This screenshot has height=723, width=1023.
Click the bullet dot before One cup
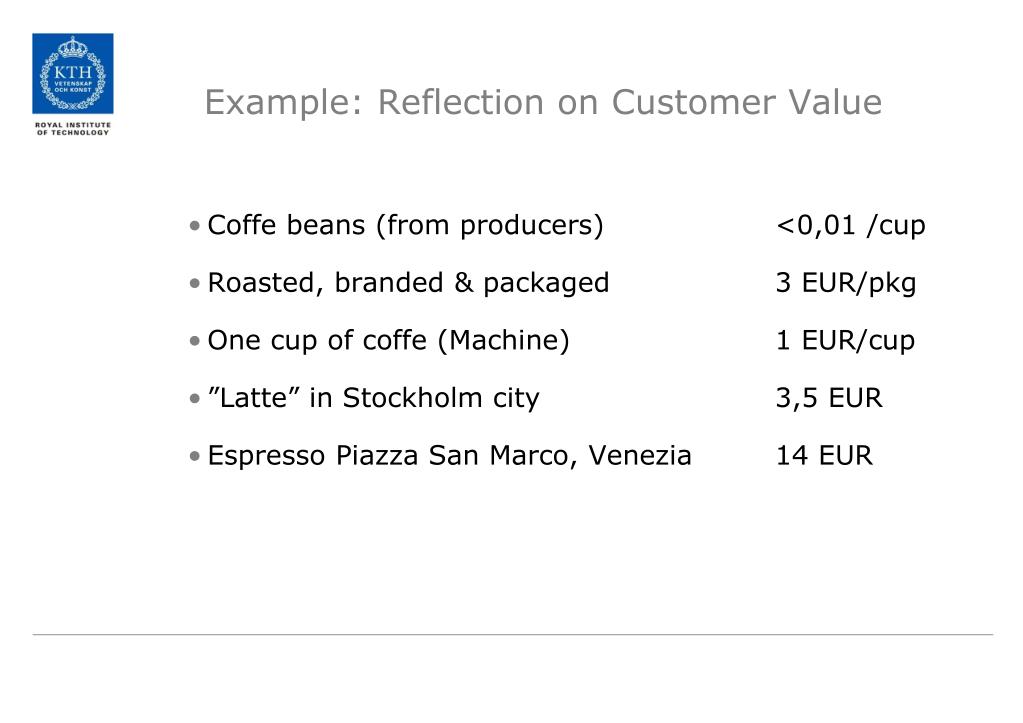(194, 341)
